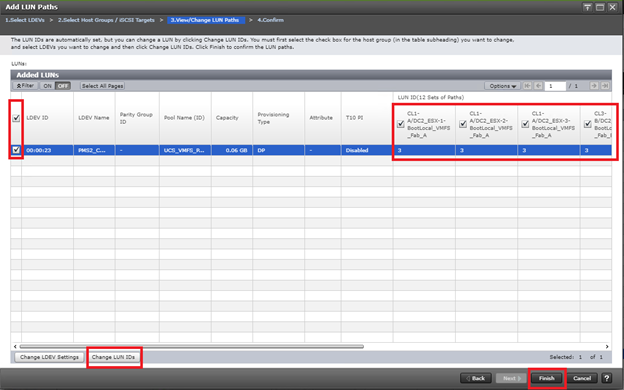Click LUN ID 3 under DC2_ESX-2
The height and width of the screenshot is (390, 624).
coord(486,150)
